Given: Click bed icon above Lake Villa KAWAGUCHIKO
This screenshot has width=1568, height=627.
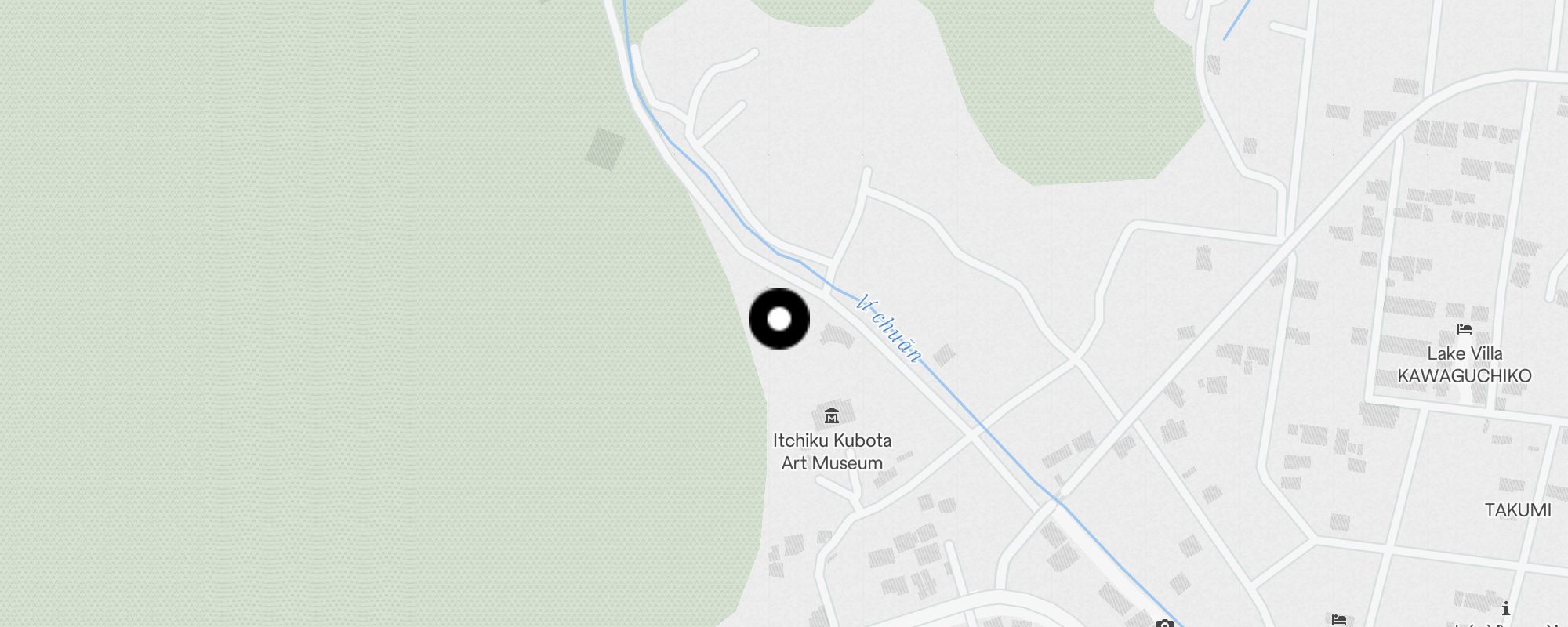Looking at the screenshot, I should click(1464, 329).
